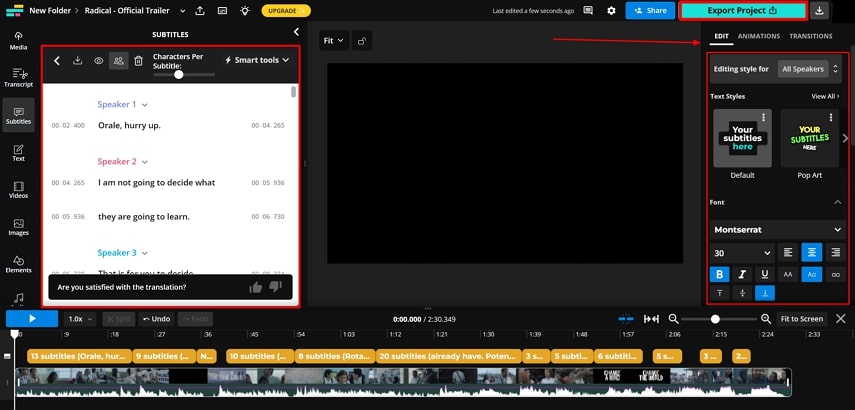Click the upload icon in top bar
Viewport: 855px width, 410px height.
point(200,10)
